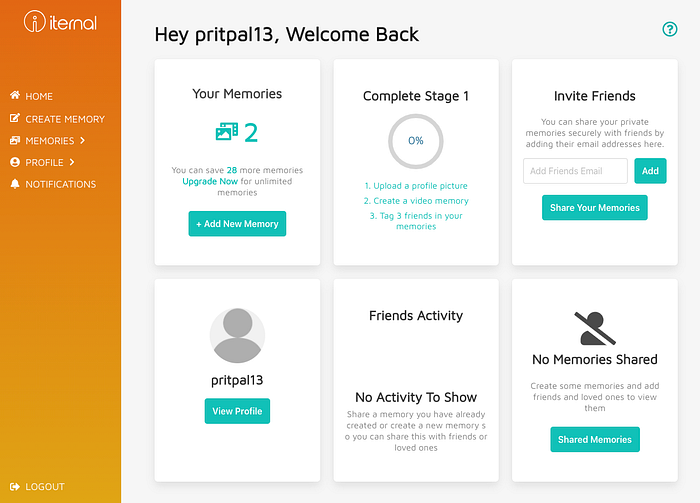This screenshot has width=700, height=503.
Task: Expand the Memories submenu chevron
Action: click(x=83, y=141)
